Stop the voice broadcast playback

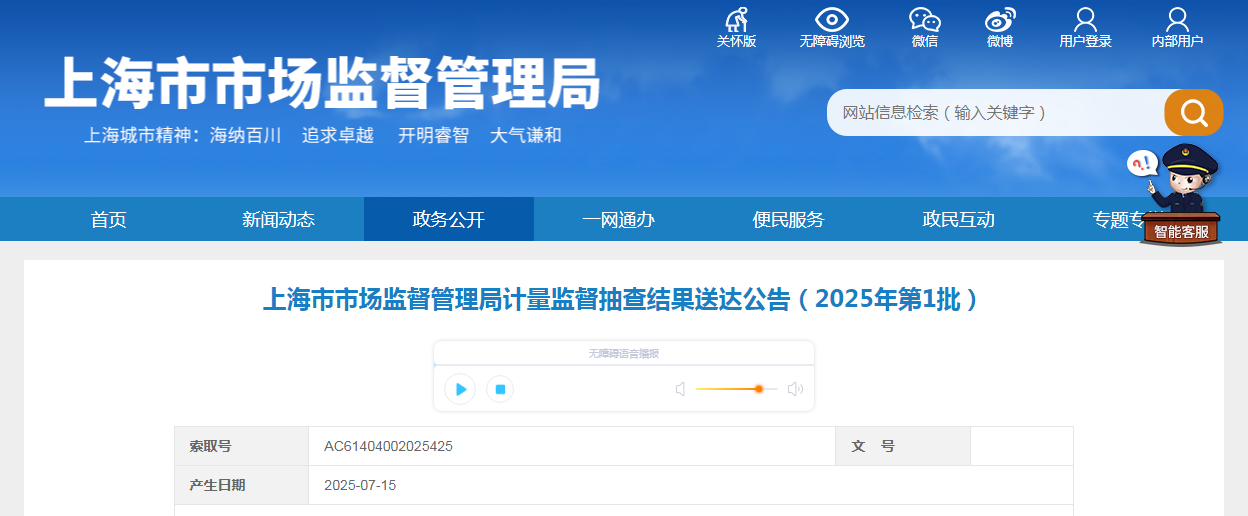(x=501, y=389)
